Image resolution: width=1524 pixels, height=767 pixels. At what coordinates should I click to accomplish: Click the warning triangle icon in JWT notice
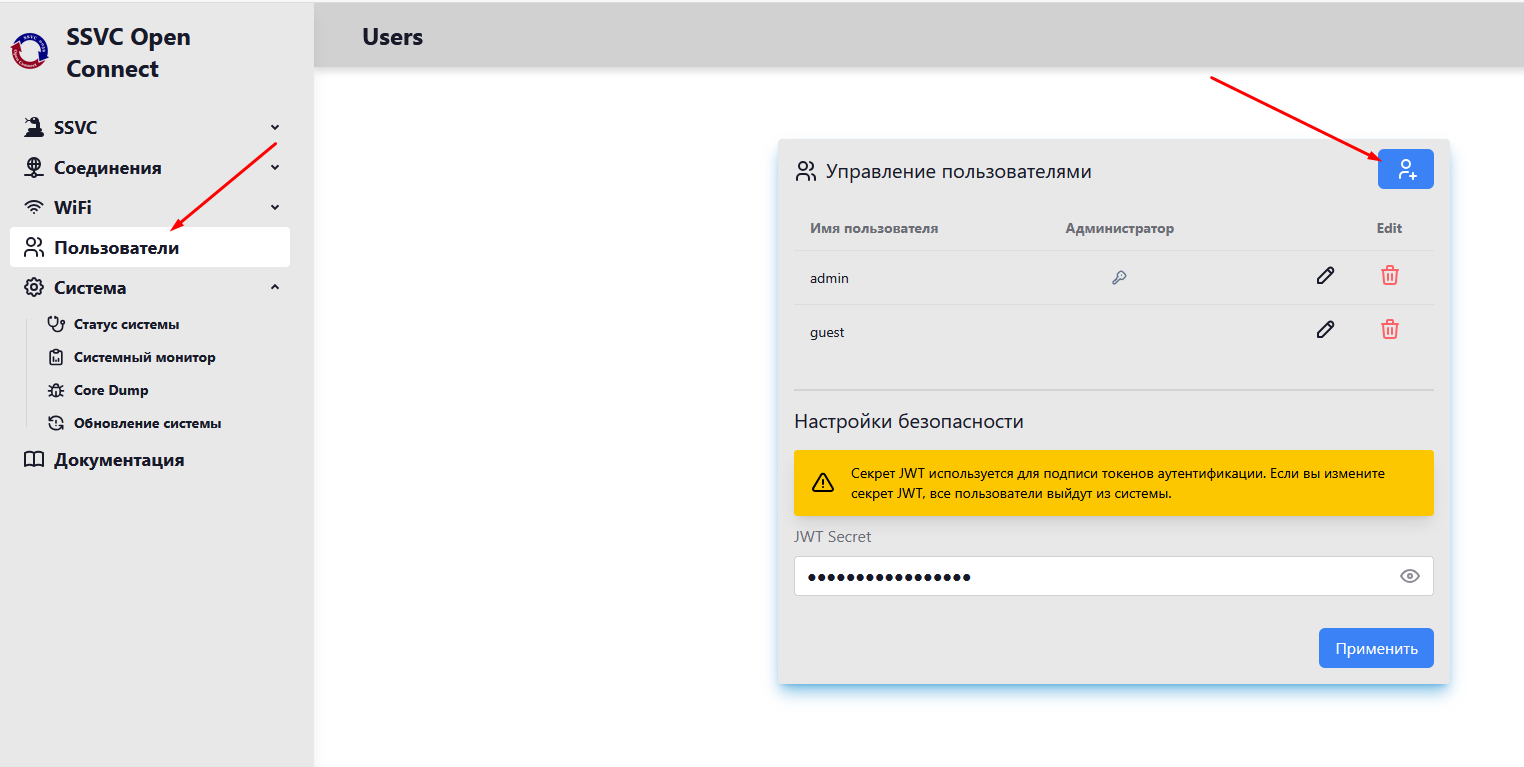[x=822, y=483]
